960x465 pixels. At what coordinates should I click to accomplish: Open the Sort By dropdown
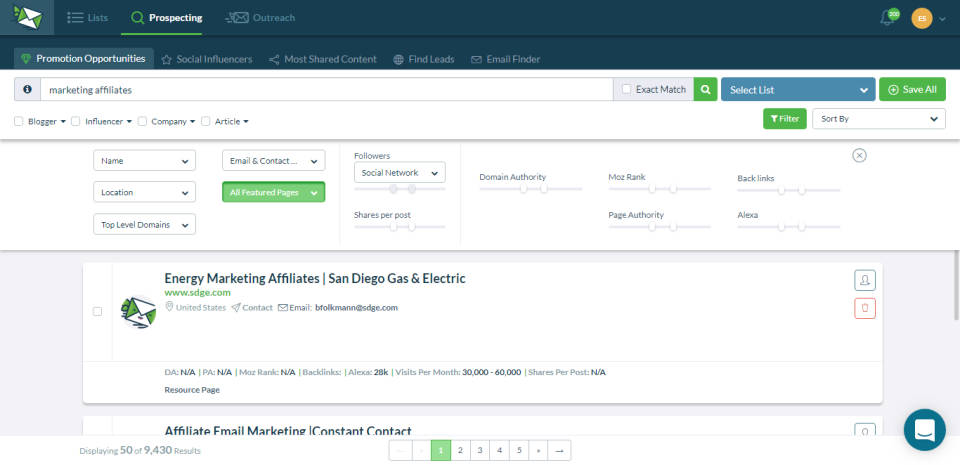point(878,119)
